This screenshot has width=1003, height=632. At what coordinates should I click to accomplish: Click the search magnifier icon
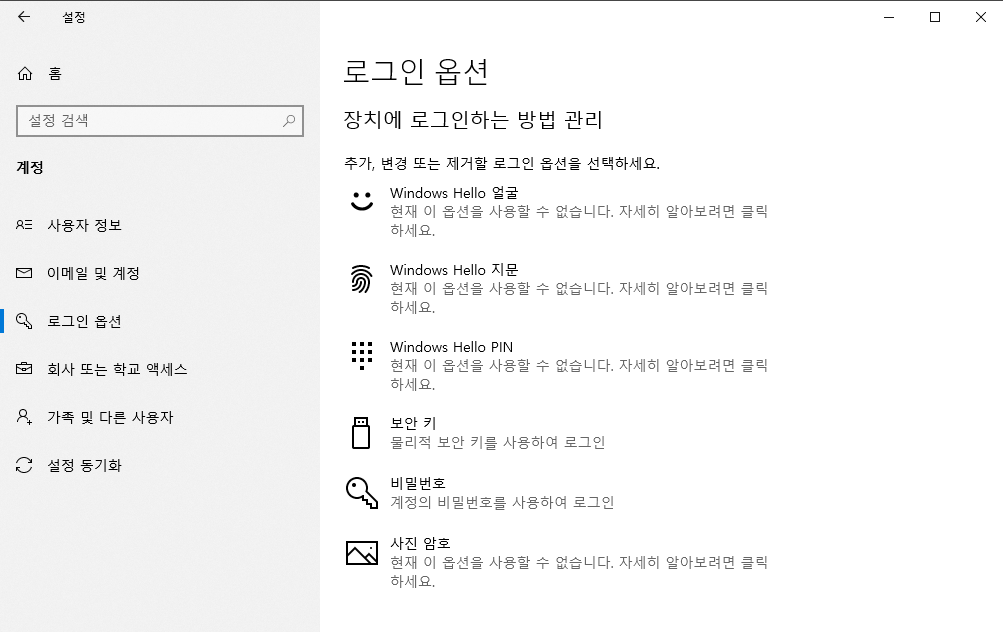pyautogui.click(x=289, y=120)
